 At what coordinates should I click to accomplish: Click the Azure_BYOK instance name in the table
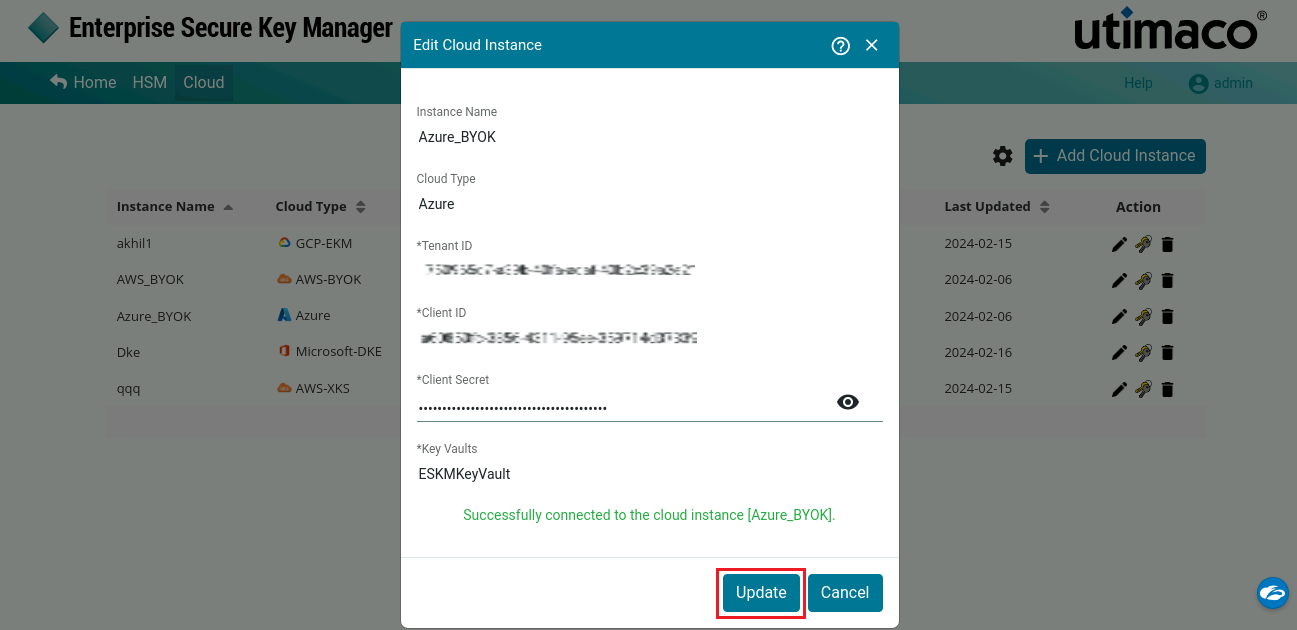(x=154, y=316)
